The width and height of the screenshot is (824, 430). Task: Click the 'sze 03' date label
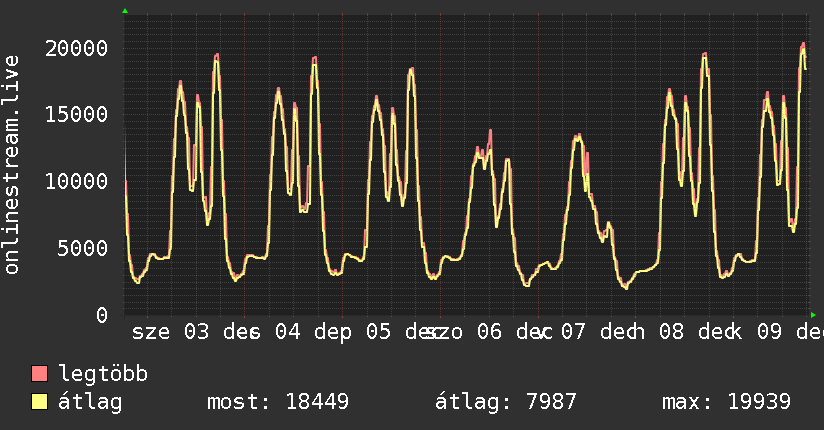[170, 332]
